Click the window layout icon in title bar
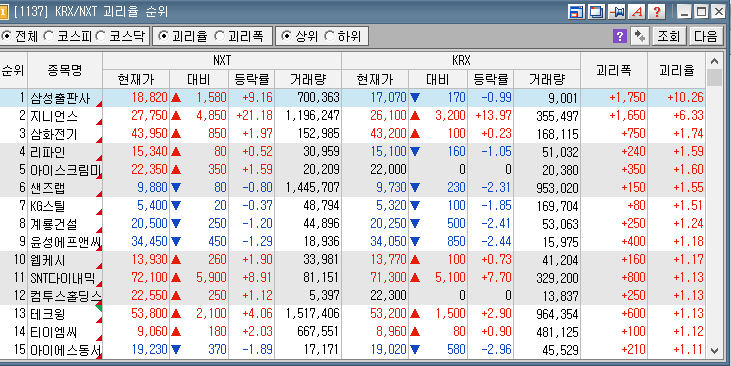 [576, 12]
